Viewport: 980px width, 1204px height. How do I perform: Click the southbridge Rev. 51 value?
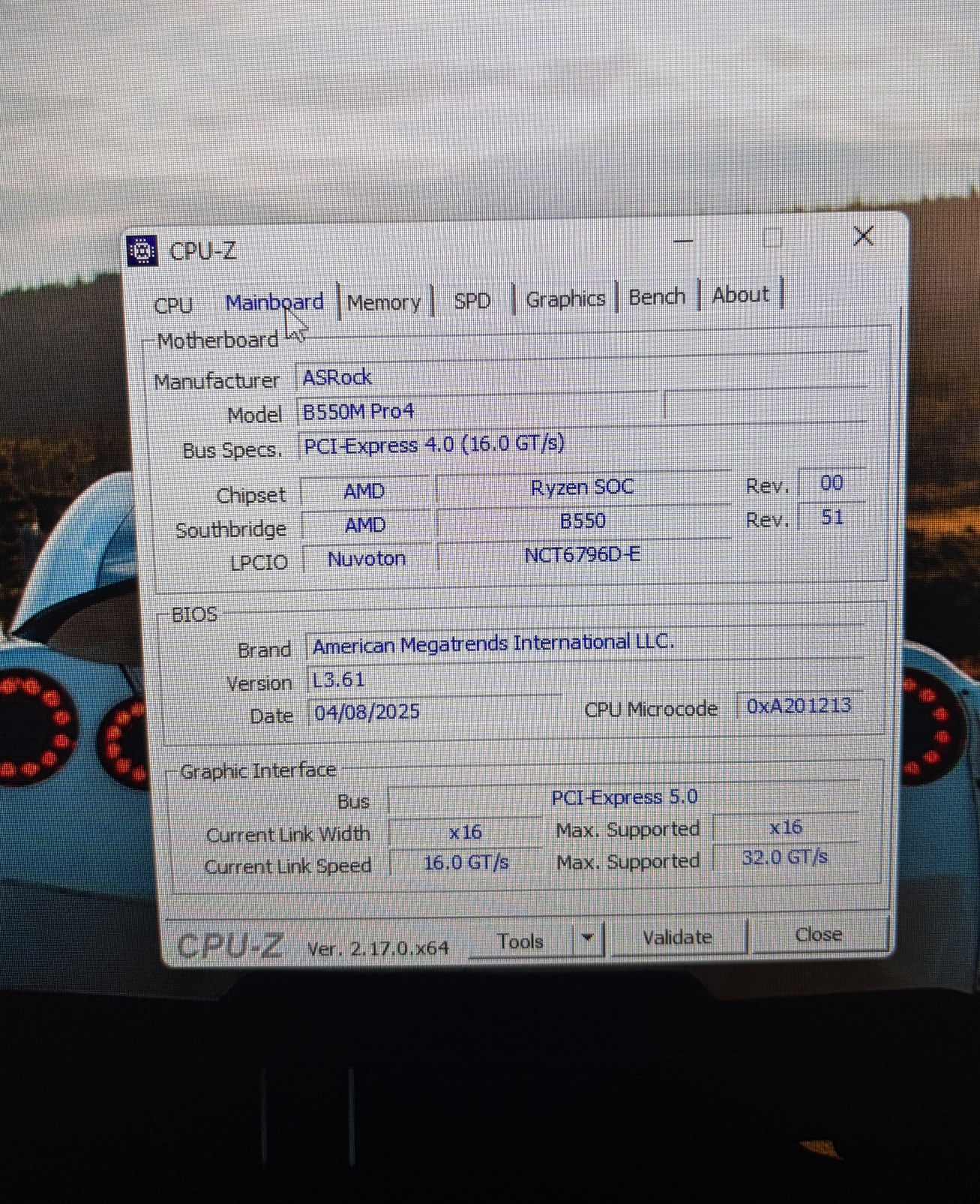832,517
